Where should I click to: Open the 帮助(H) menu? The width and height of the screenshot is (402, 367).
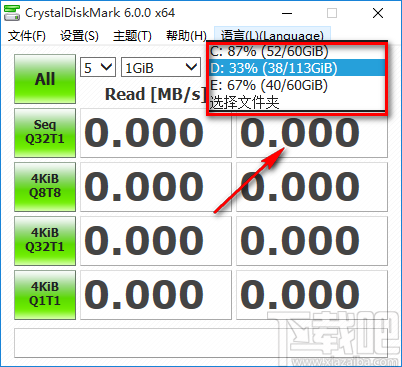[x=186, y=35]
